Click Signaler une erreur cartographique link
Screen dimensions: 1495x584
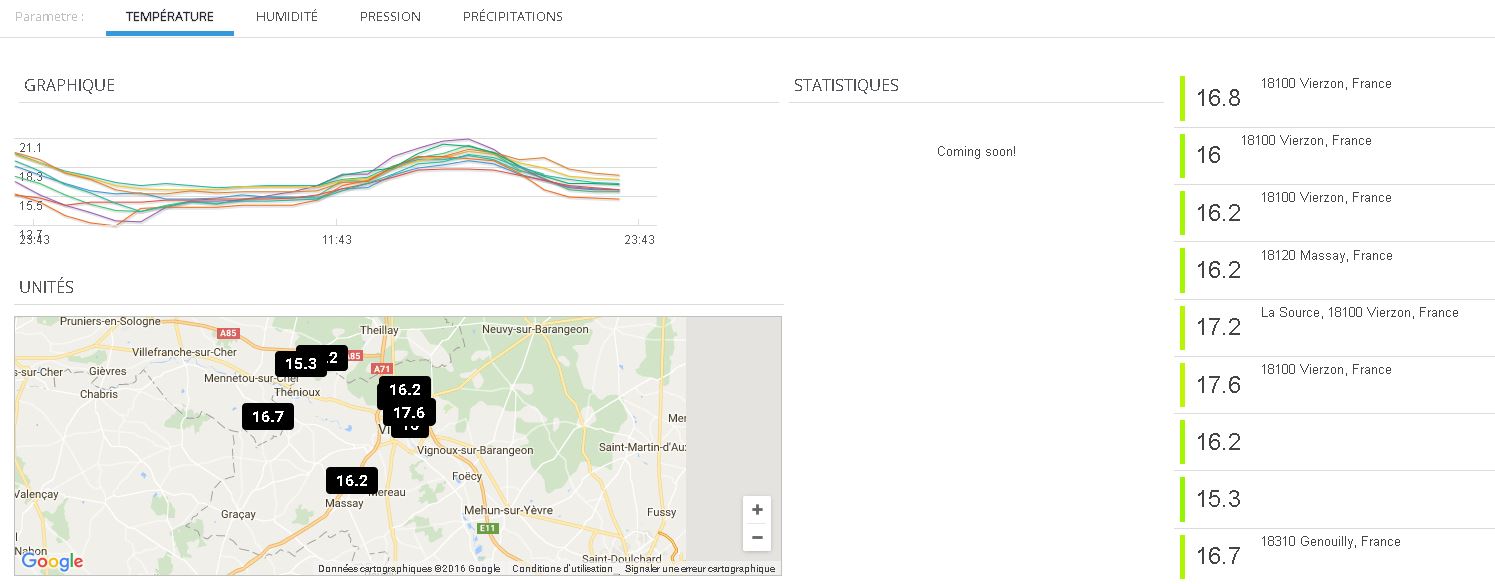click(x=700, y=569)
